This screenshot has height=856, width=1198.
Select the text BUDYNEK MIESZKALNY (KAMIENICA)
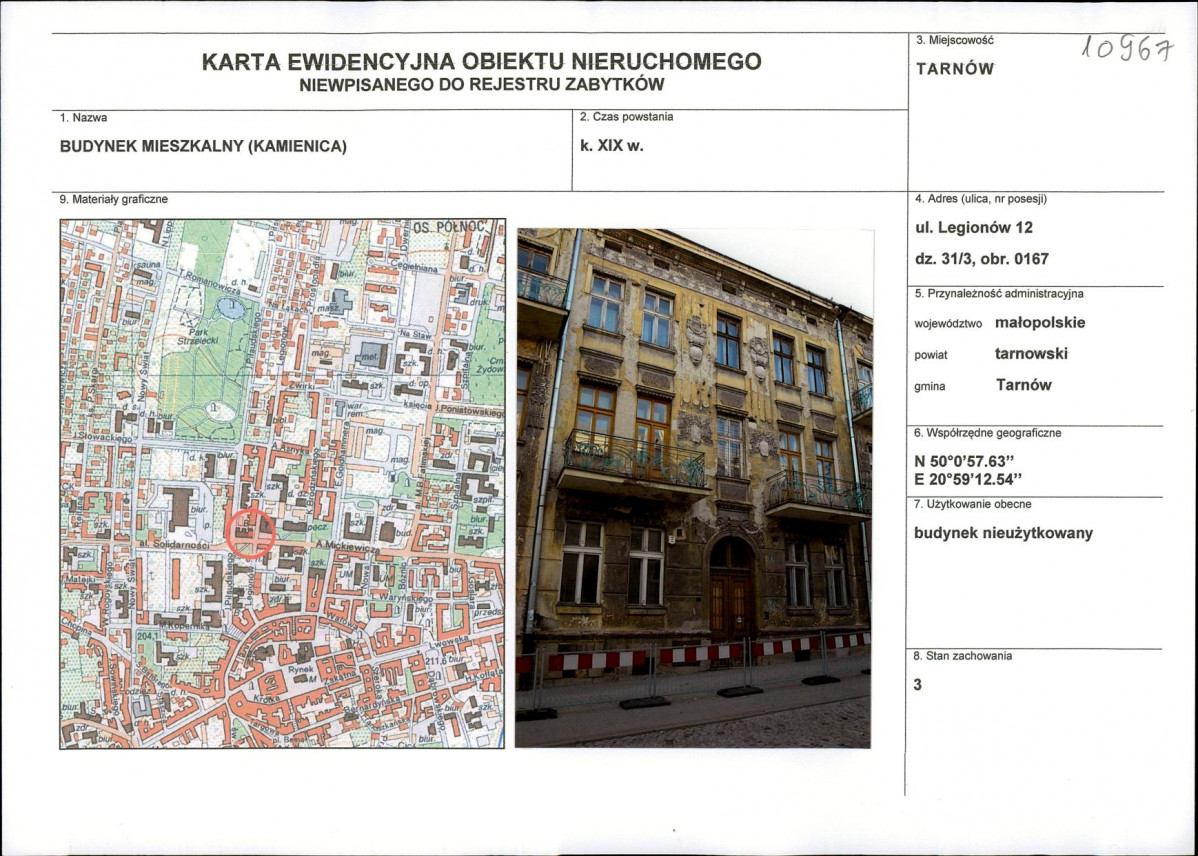coord(203,147)
